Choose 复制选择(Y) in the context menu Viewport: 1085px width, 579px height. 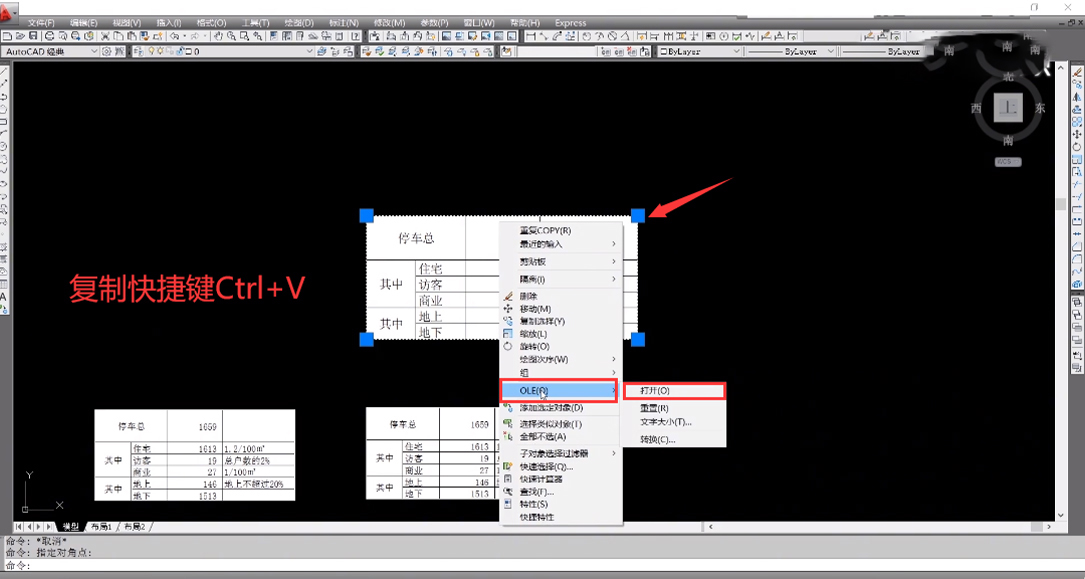[x=561, y=322]
